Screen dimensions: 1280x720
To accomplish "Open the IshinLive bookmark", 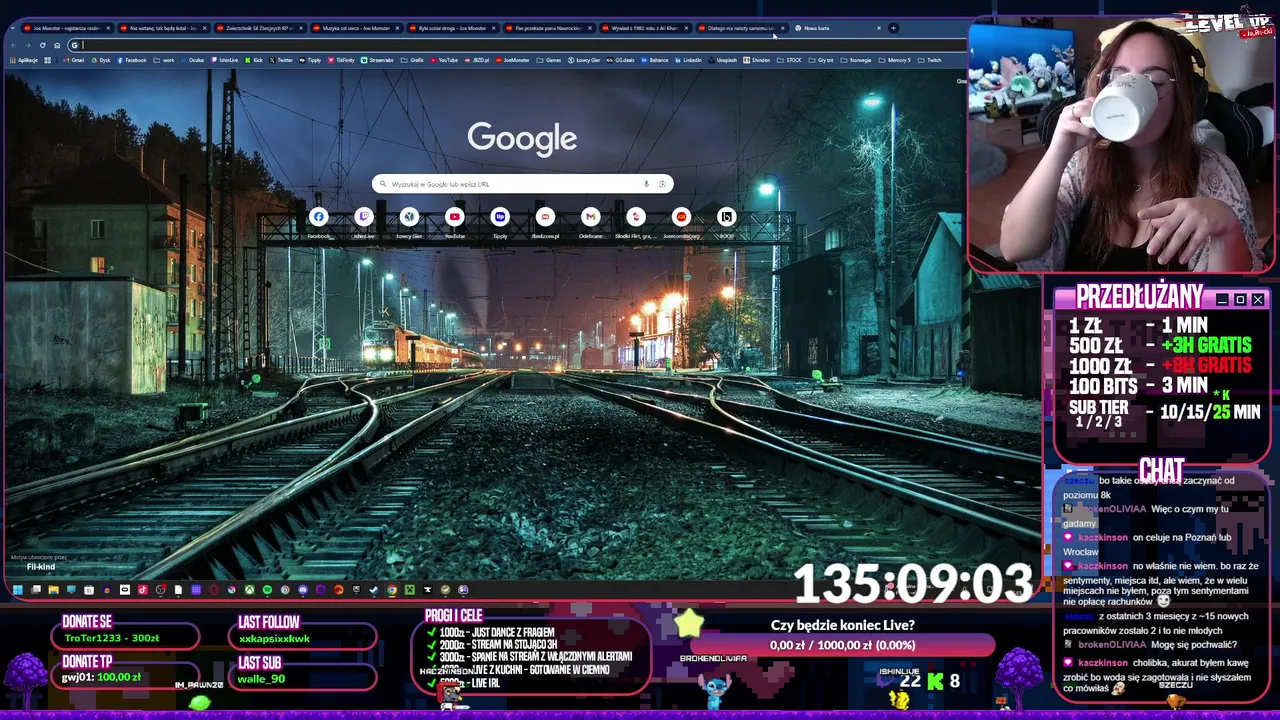I will [x=225, y=60].
